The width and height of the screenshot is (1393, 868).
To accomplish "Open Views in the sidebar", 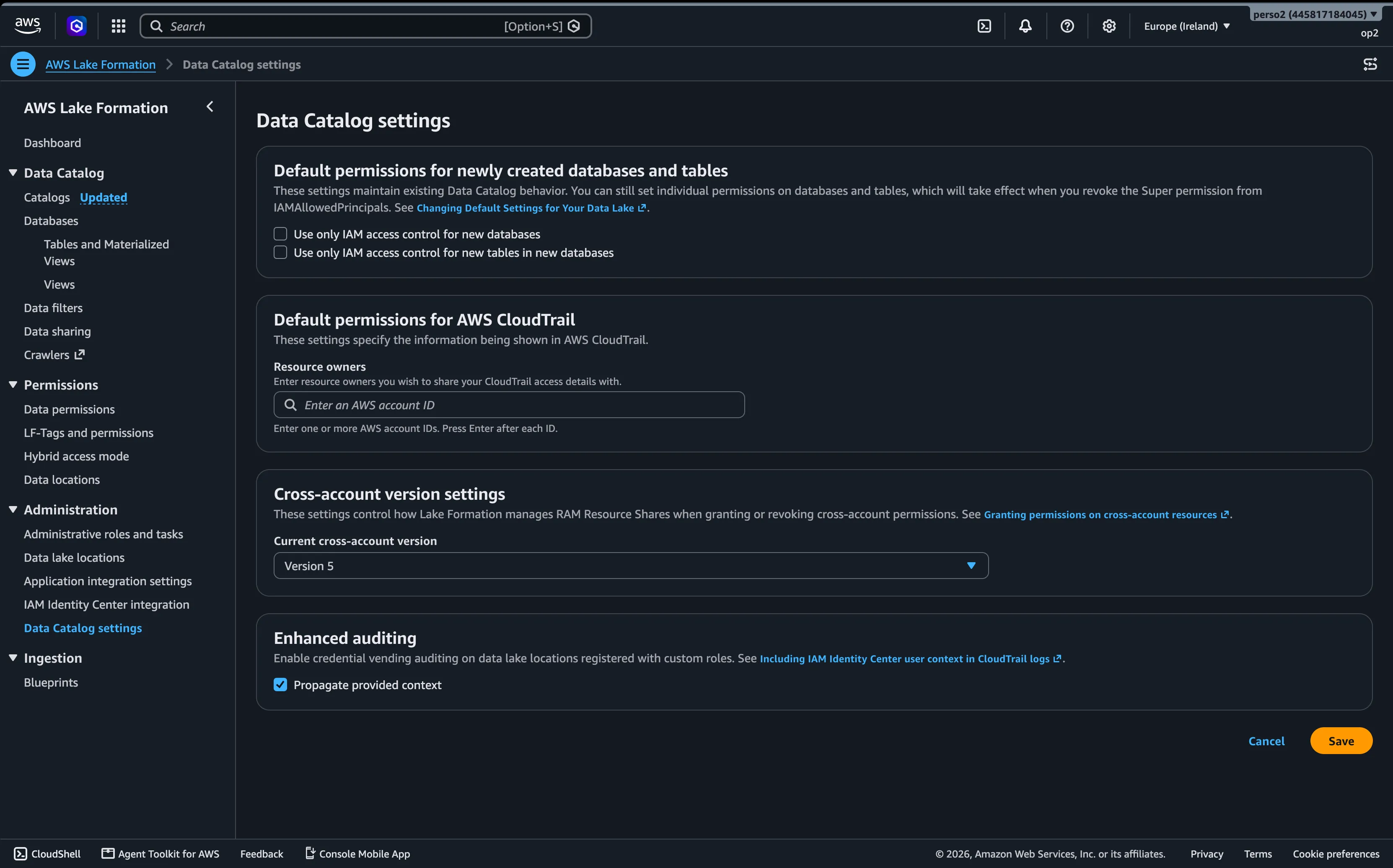I will tap(59, 285).
